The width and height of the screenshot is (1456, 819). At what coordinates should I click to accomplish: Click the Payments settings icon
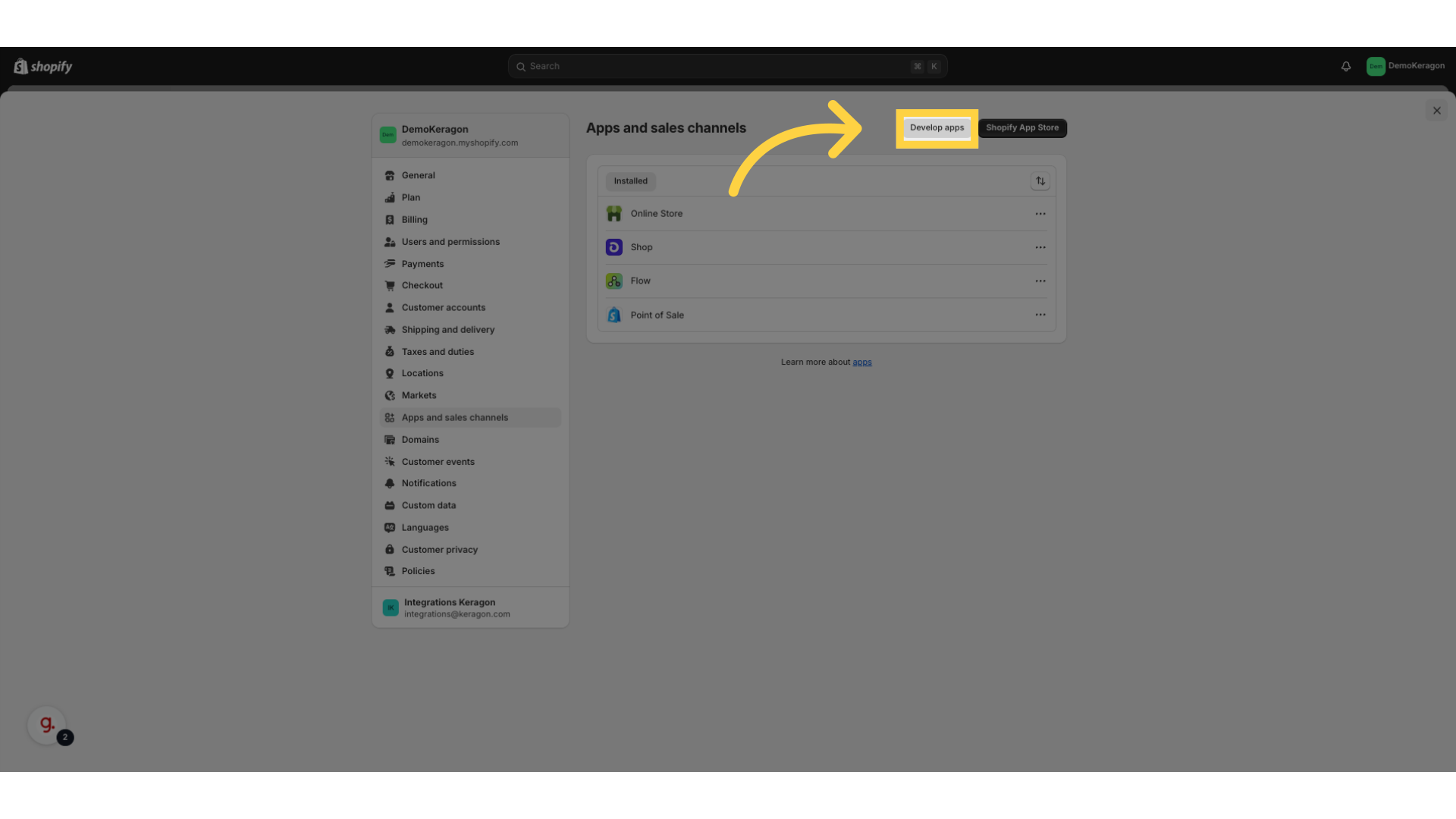click(390, 264)
